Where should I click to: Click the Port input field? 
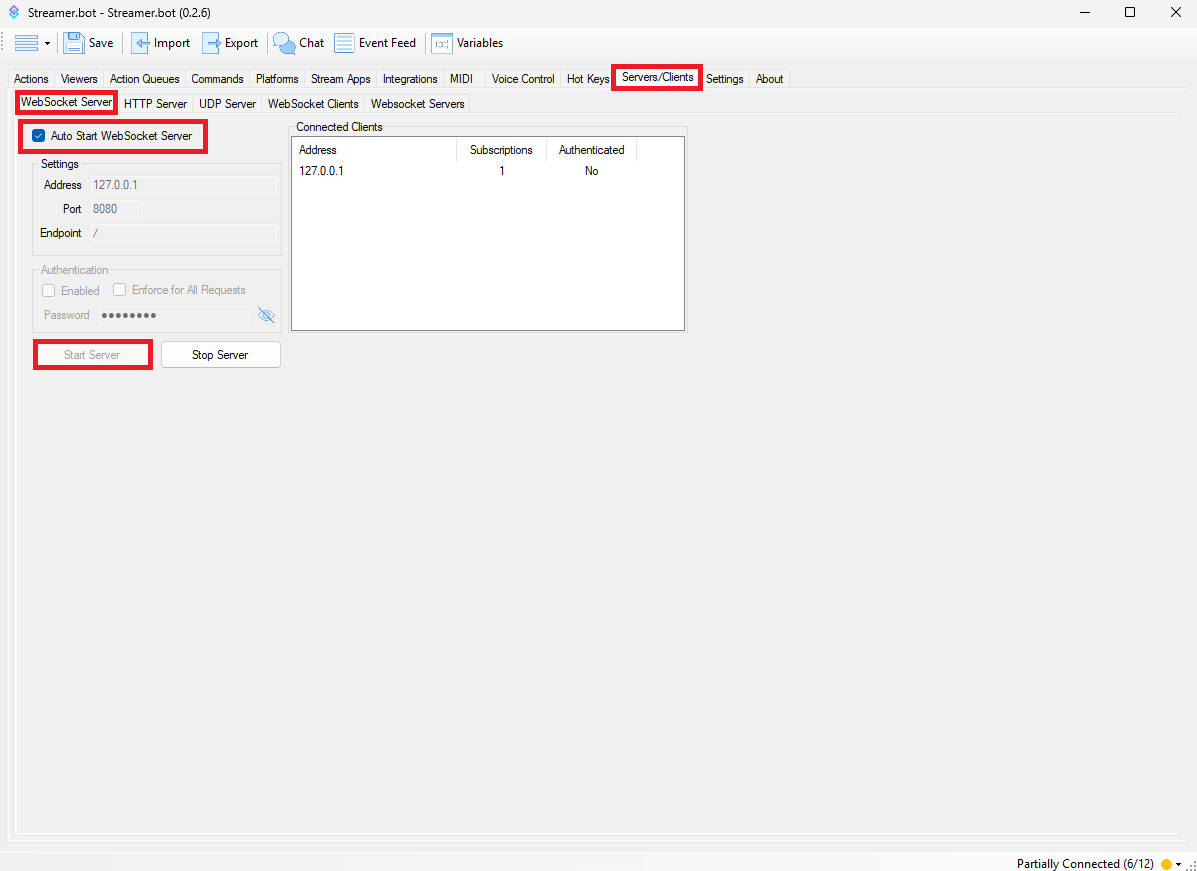(x=117, y=209)
